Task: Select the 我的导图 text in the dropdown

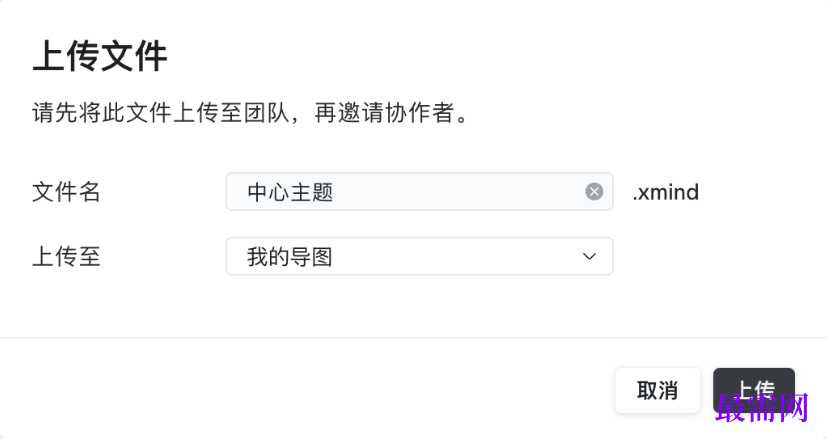Action: [290, 257]
